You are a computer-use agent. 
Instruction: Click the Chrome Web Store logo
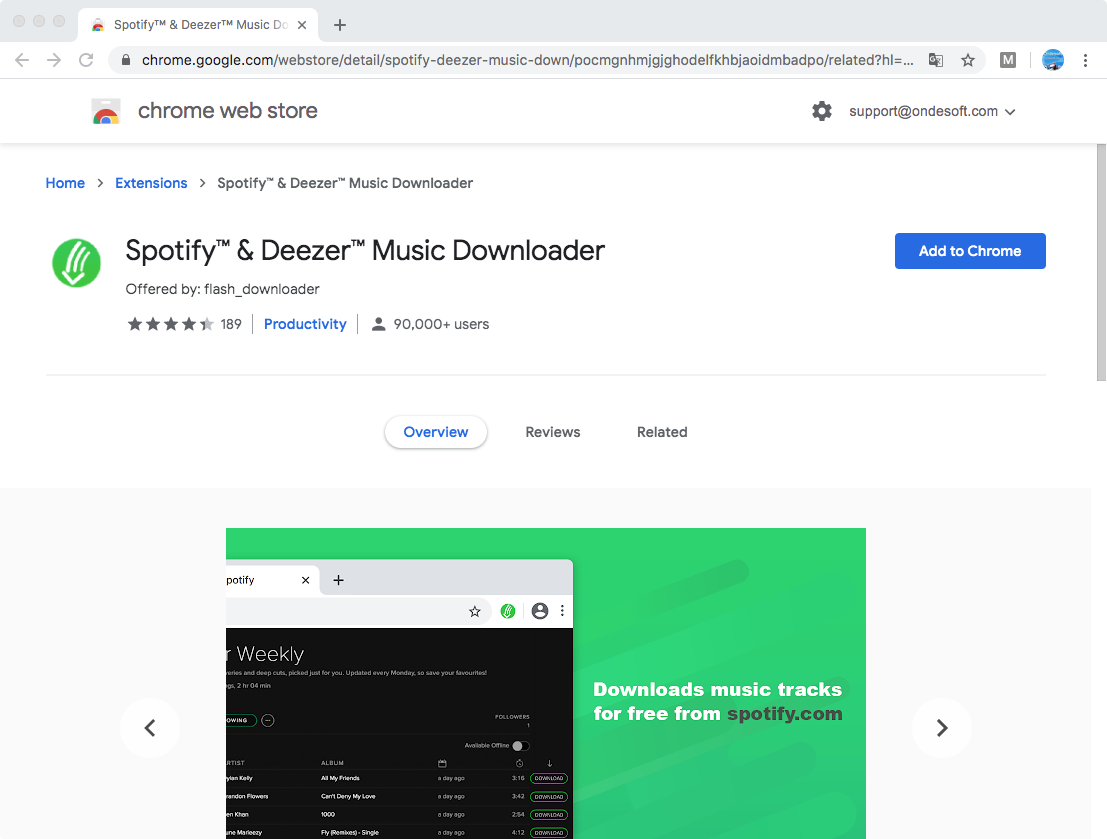point(106,111)
